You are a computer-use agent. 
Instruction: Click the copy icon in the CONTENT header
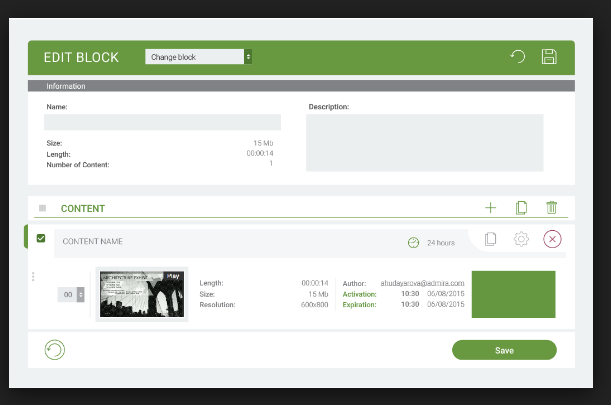click(521, 208)
